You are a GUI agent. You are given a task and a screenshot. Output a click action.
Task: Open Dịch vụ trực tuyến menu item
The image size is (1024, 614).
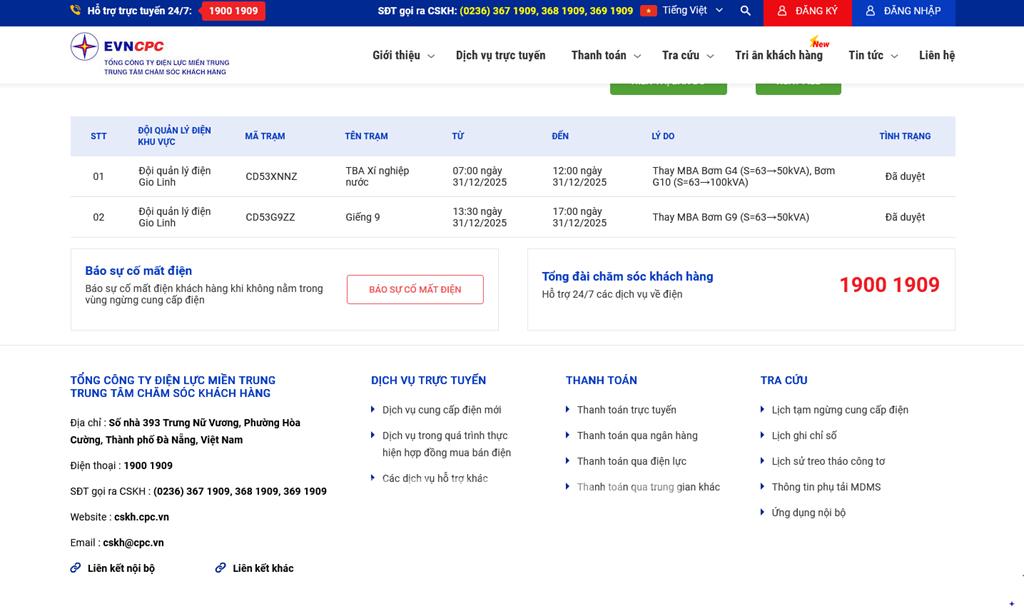[x=500, y=56]
